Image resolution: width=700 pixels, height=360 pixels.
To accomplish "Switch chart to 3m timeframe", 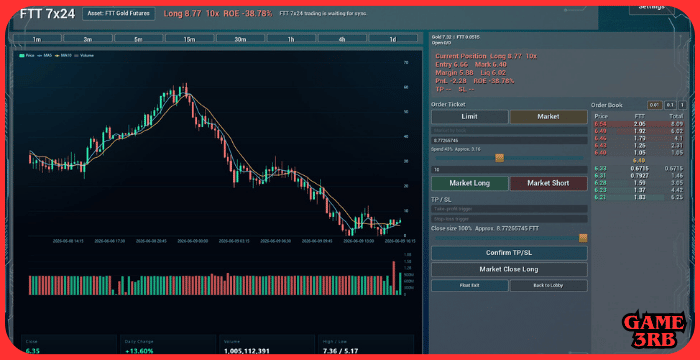I will 88,39.
